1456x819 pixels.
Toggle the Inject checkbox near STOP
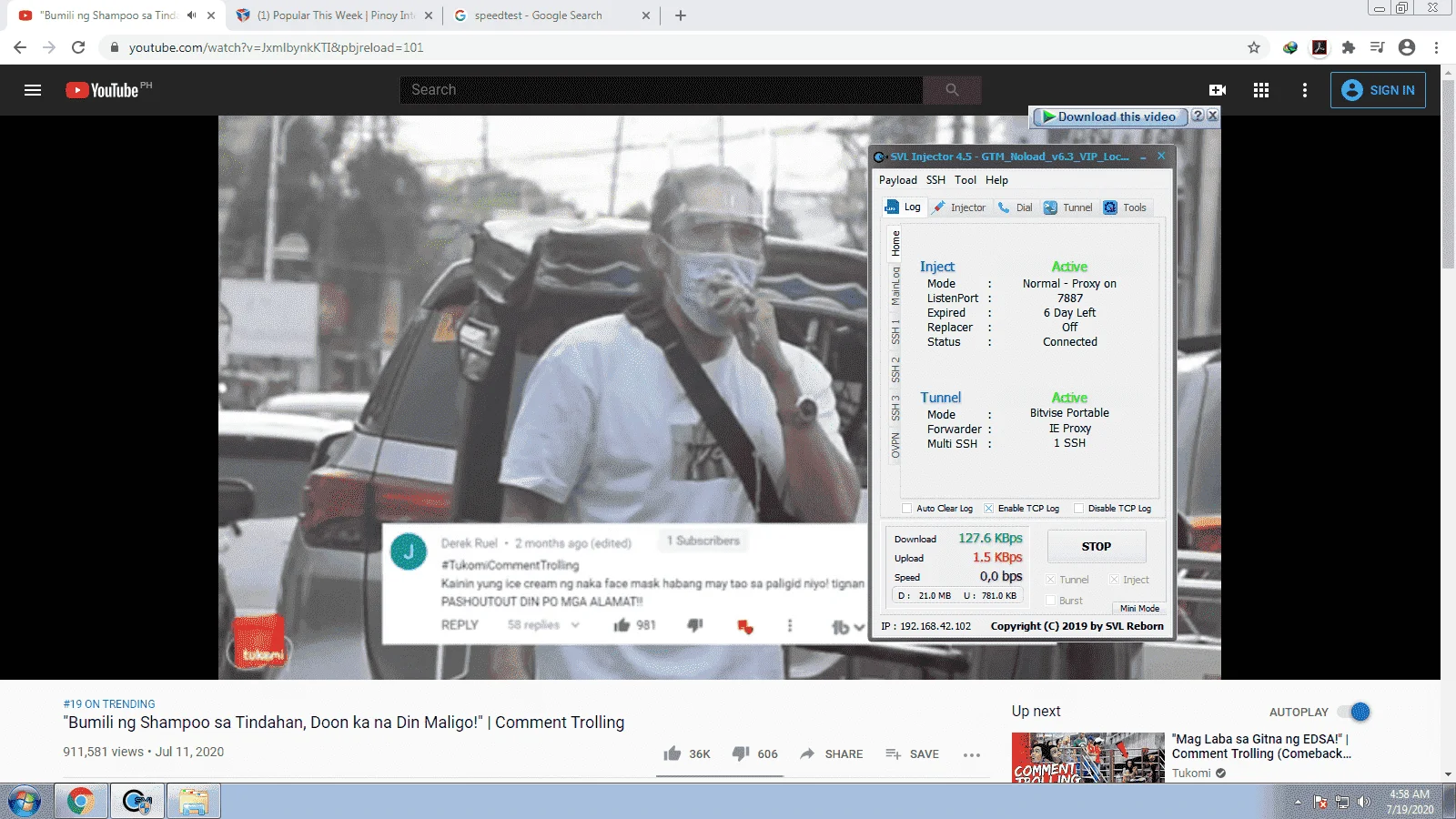[1114, 580]
